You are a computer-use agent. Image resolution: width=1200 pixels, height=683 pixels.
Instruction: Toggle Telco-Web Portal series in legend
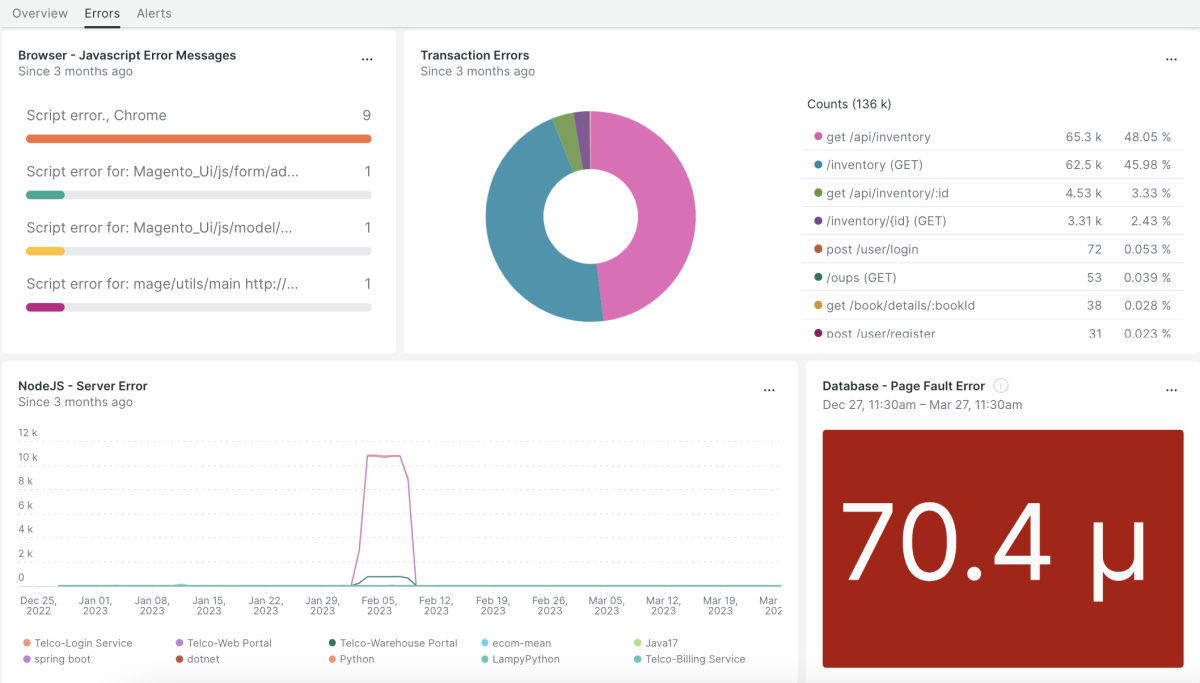coord(229,643)
